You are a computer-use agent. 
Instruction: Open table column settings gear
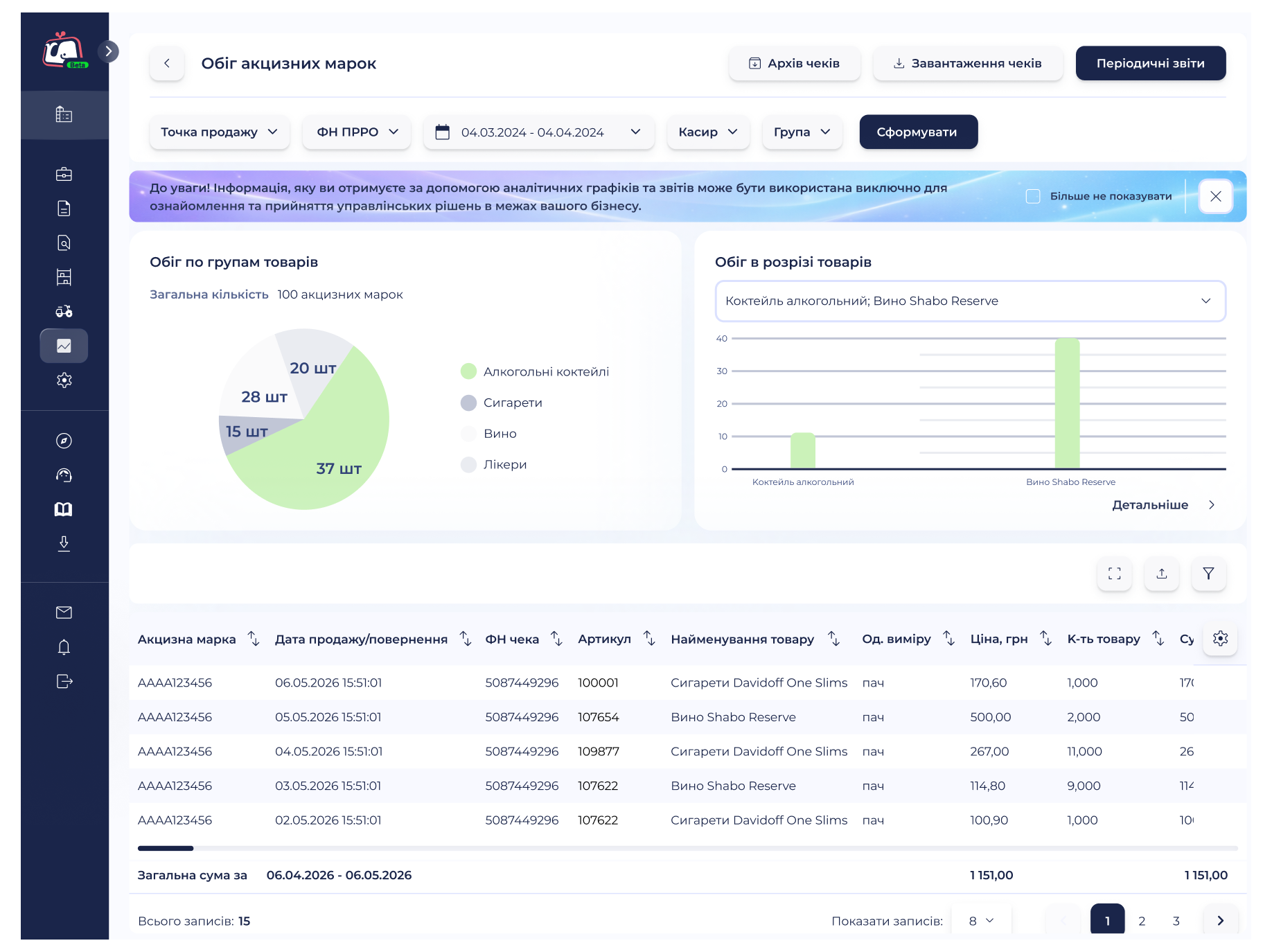[x=1221, y=638]
